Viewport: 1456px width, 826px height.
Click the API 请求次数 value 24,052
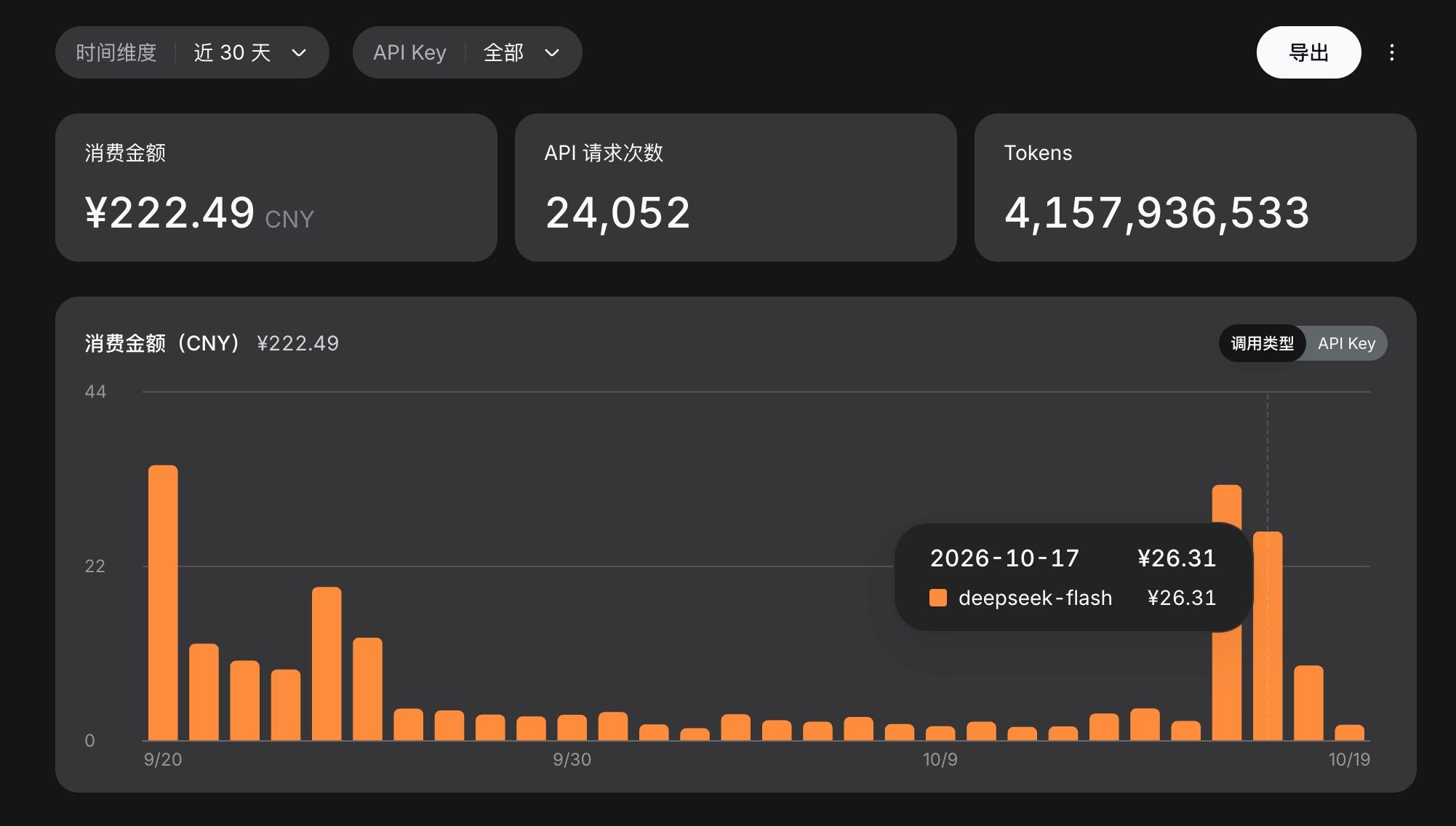(x=617, y=213)
